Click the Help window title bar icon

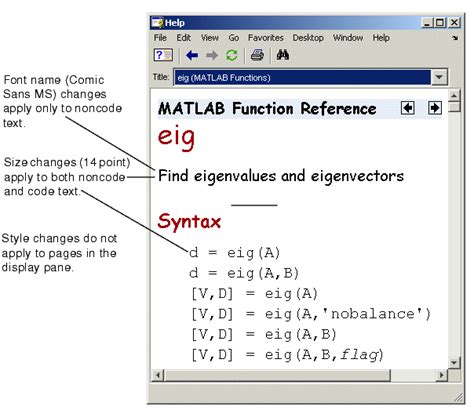click(157, 23)
